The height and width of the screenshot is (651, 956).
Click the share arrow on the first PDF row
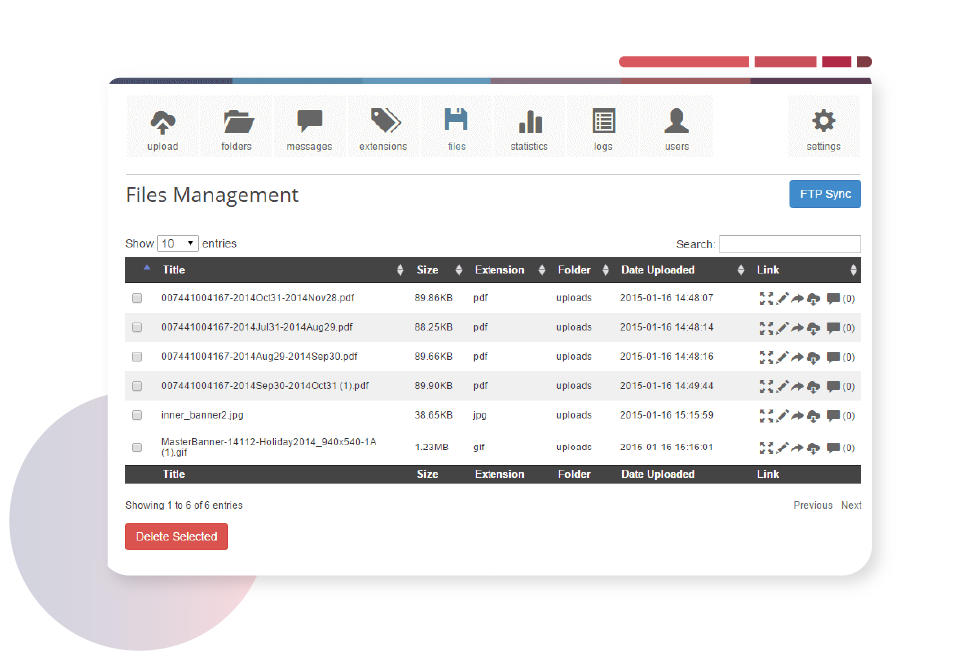point(798,298)
